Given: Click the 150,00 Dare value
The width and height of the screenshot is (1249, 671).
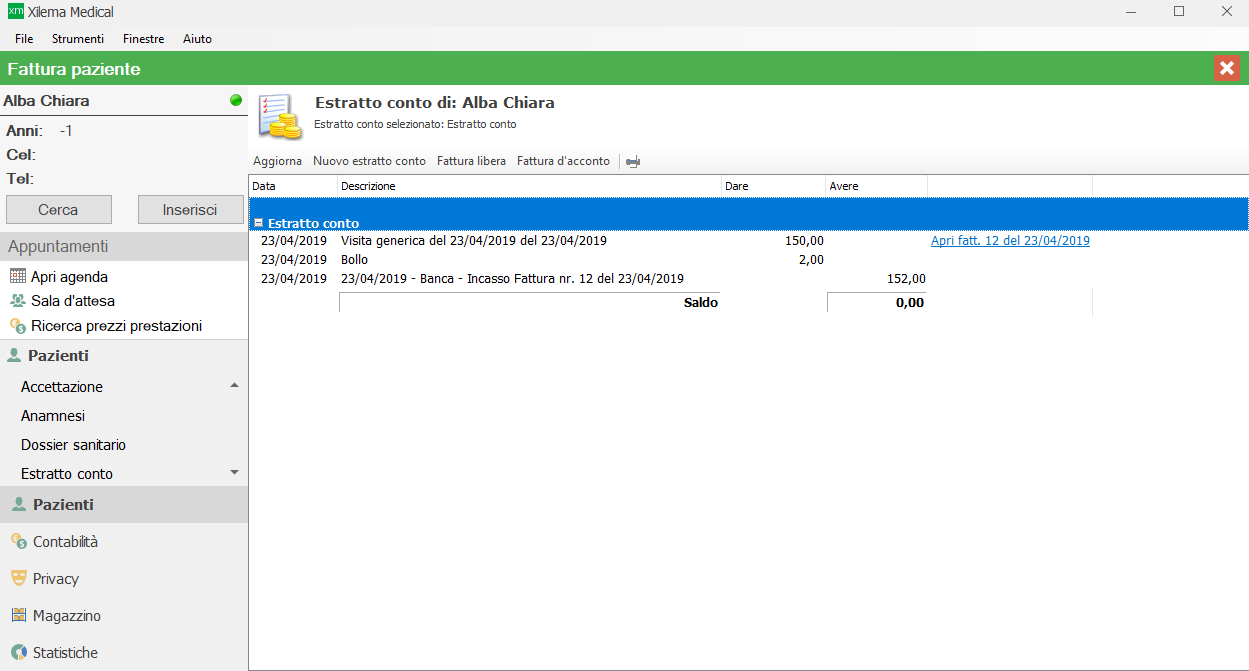Looking at the screenshot, I should 804,241.
